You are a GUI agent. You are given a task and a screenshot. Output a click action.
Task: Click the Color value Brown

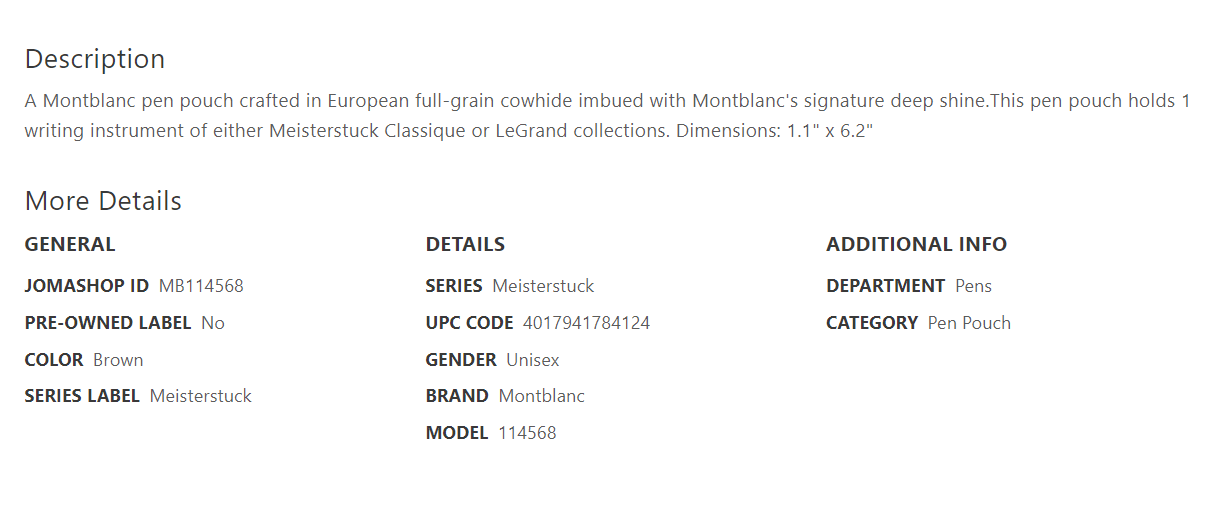tap(118, 360)
